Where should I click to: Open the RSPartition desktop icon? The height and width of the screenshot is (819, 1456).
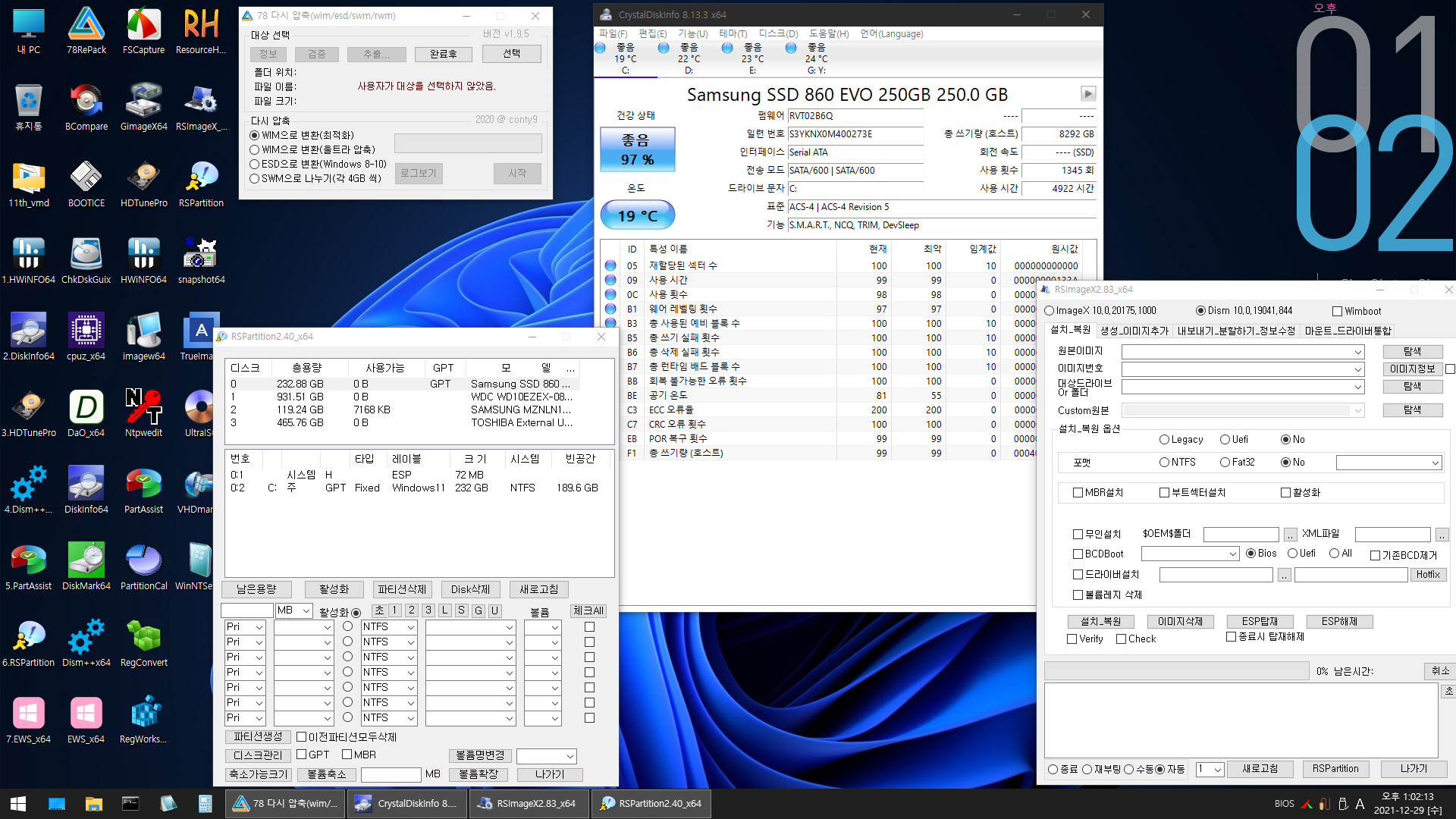click(x=201, y=184)
